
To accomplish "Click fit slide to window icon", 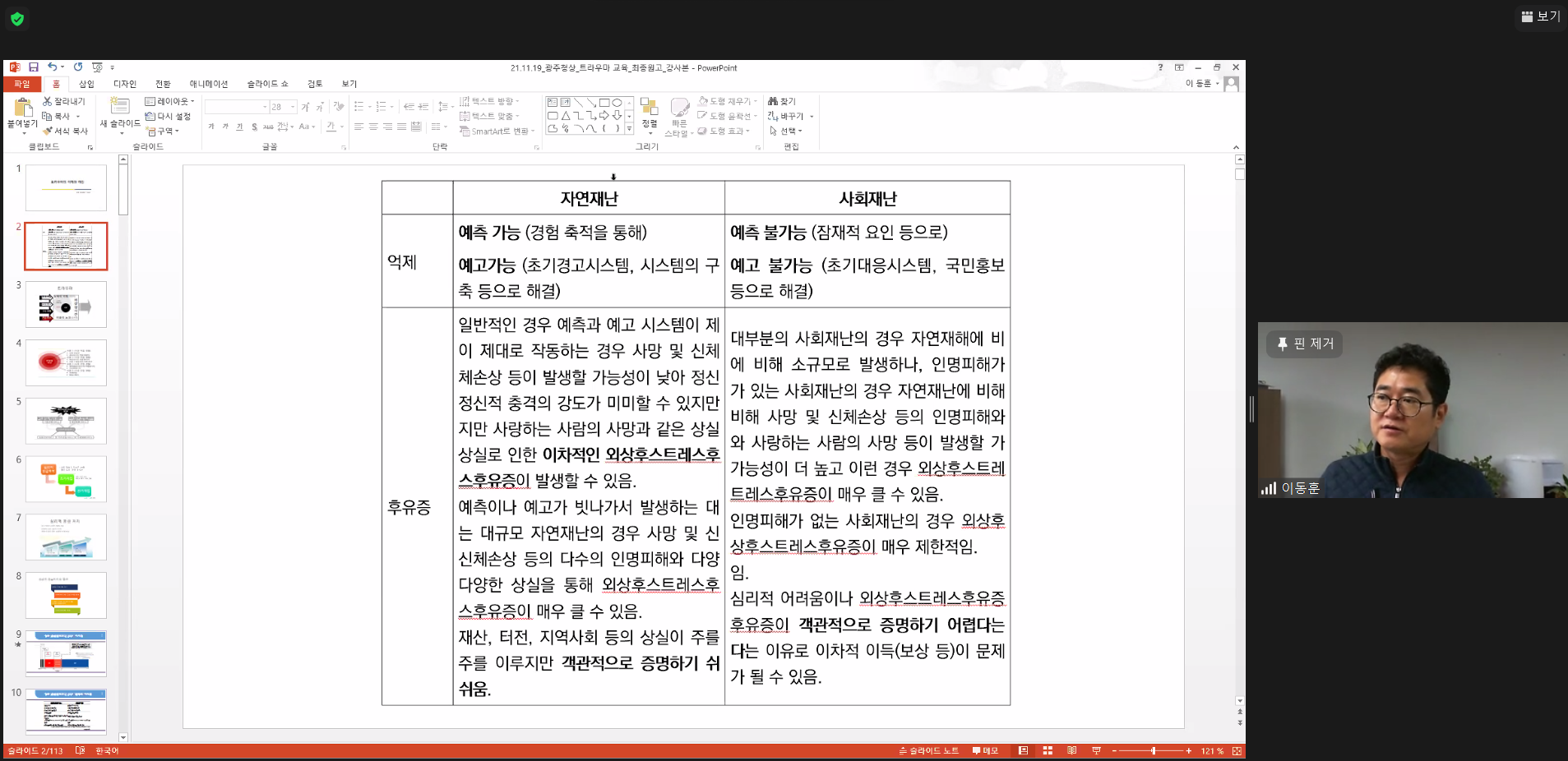I will (1237, 751).
